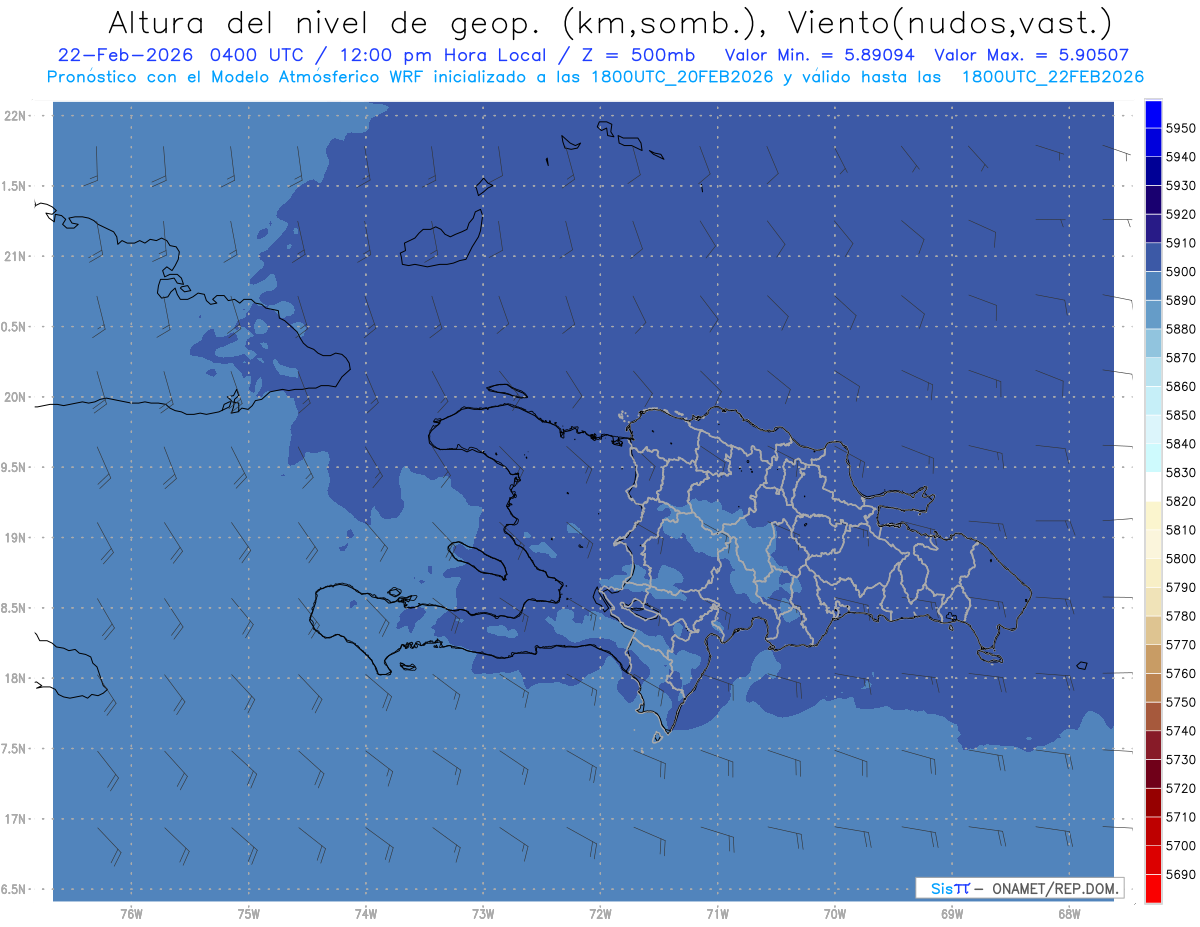Click the '8.5N' latitude label
Screen dimensions: 1200x927
point(14,608)
